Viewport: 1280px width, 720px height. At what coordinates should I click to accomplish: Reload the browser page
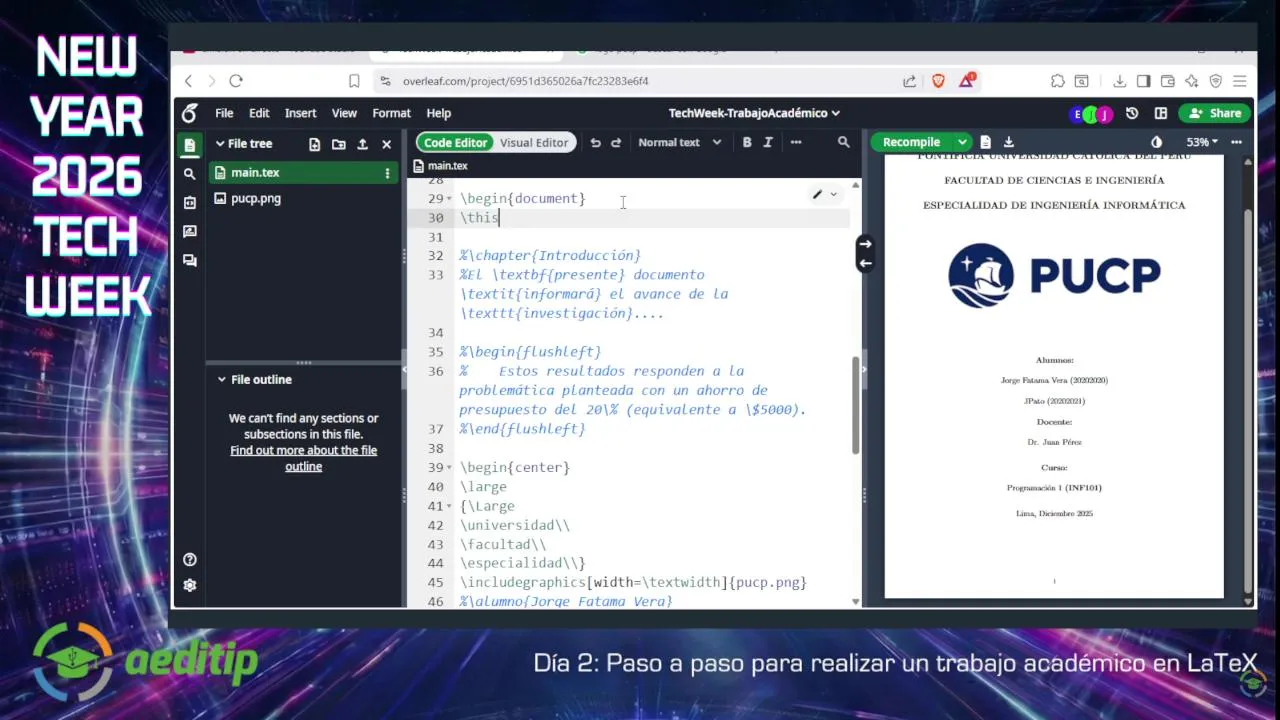[236, 81]
